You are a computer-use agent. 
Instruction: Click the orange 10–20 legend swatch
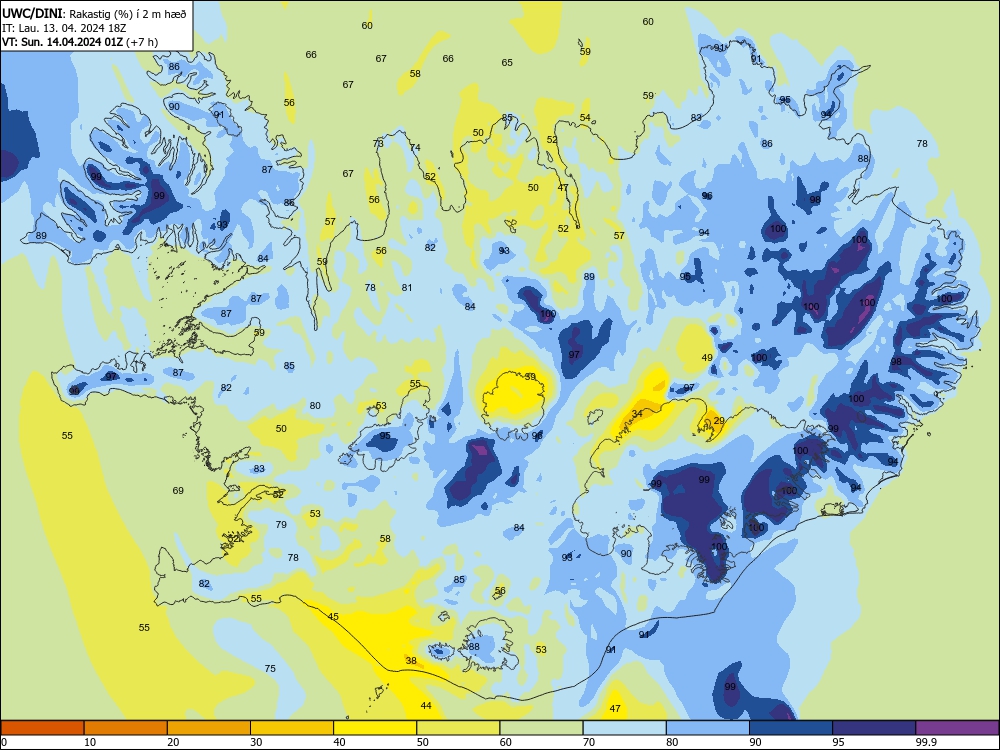coord(126,728)
